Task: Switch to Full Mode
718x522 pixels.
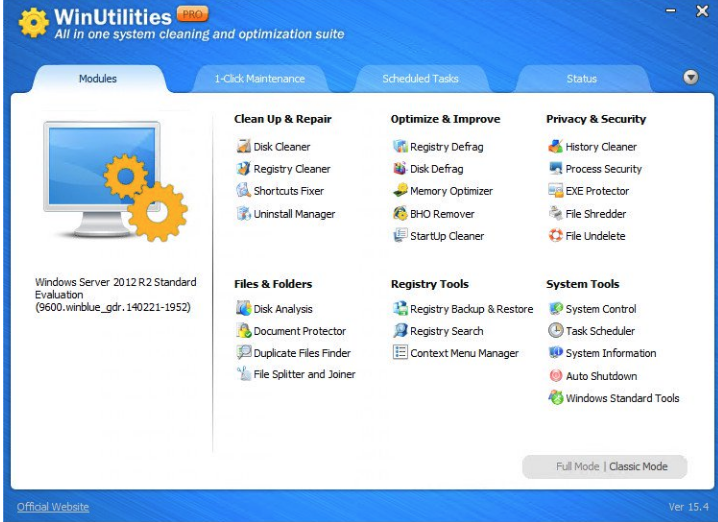Action: [577, 466]
